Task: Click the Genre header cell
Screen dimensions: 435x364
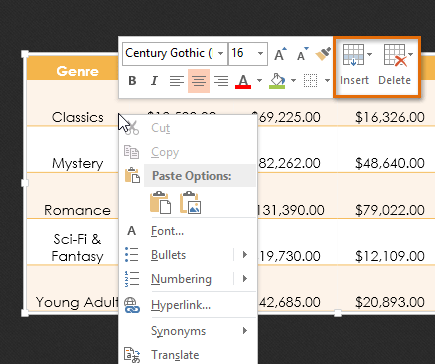Action: [73, 68]
